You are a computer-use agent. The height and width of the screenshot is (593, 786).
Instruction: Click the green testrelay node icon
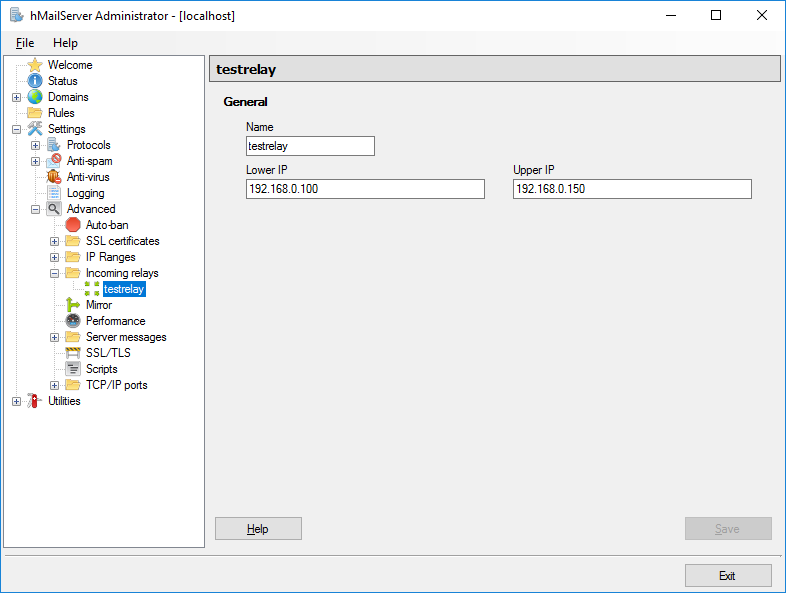[92, 289]
